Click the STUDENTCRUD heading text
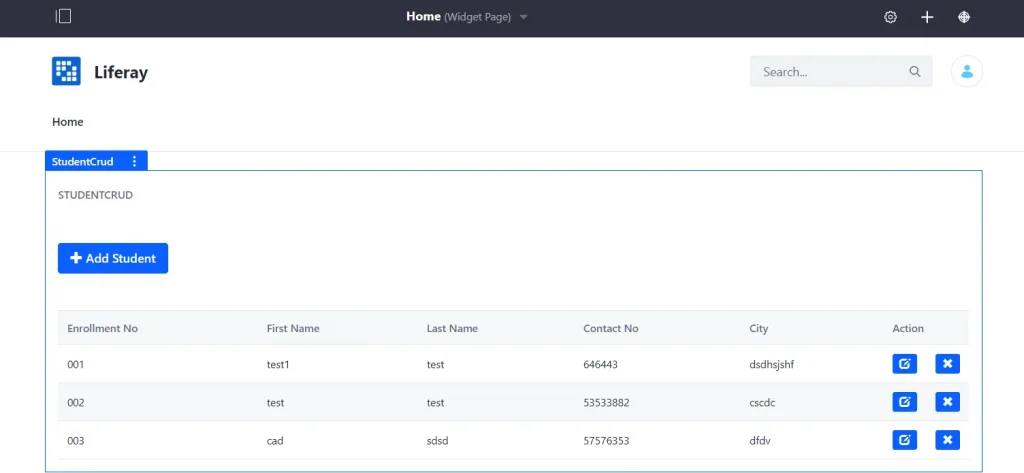The height and width of the screenshot is (473, 1024). (x=95, y=195)
